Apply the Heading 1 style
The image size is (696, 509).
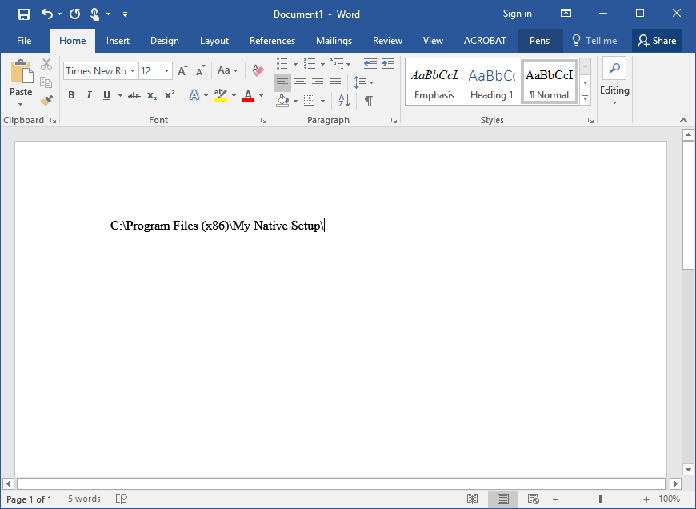(492, 83)
